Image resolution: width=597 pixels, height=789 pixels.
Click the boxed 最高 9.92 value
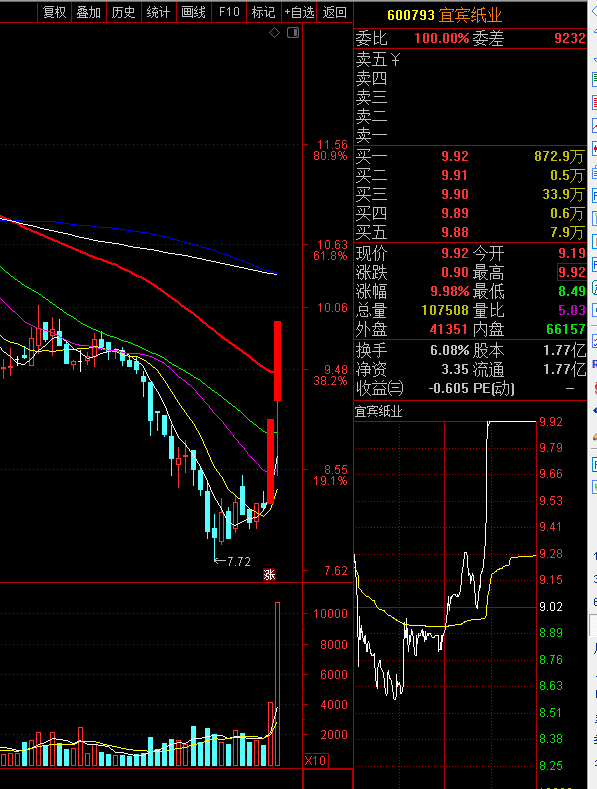point(572,272)
